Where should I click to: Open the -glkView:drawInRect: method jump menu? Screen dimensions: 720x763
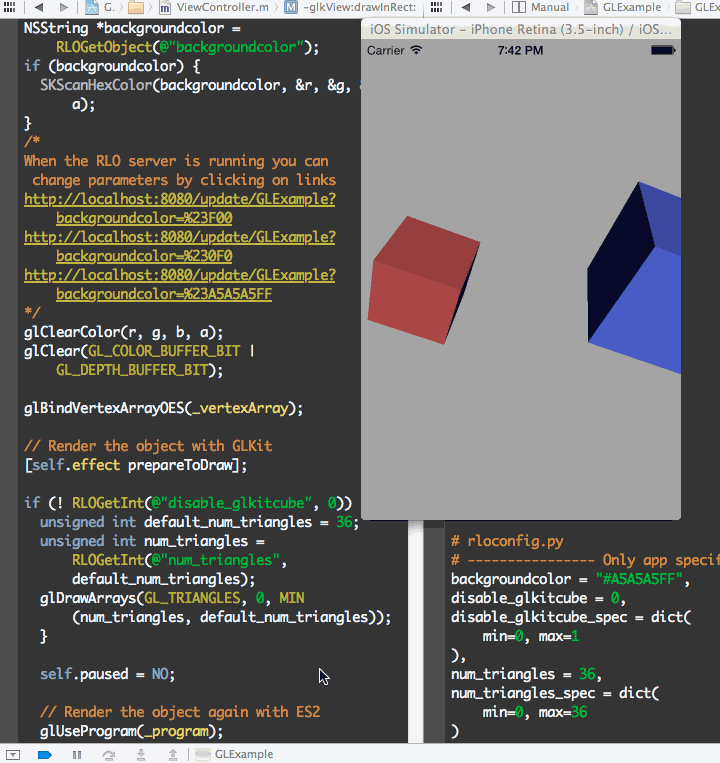351,7
